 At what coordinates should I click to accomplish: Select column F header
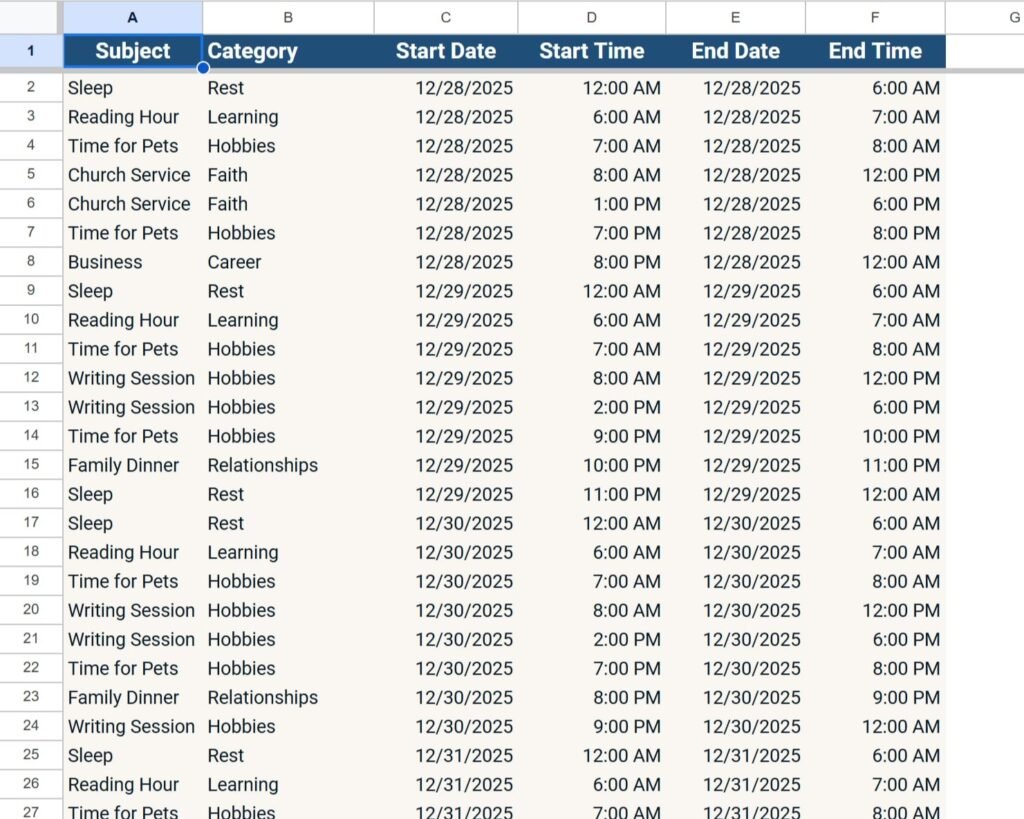875,17
